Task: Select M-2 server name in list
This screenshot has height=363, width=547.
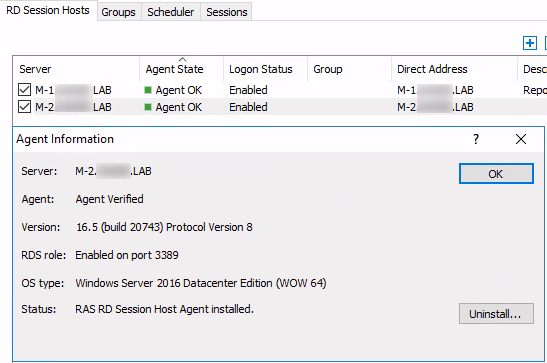Action: pos(73,107)
